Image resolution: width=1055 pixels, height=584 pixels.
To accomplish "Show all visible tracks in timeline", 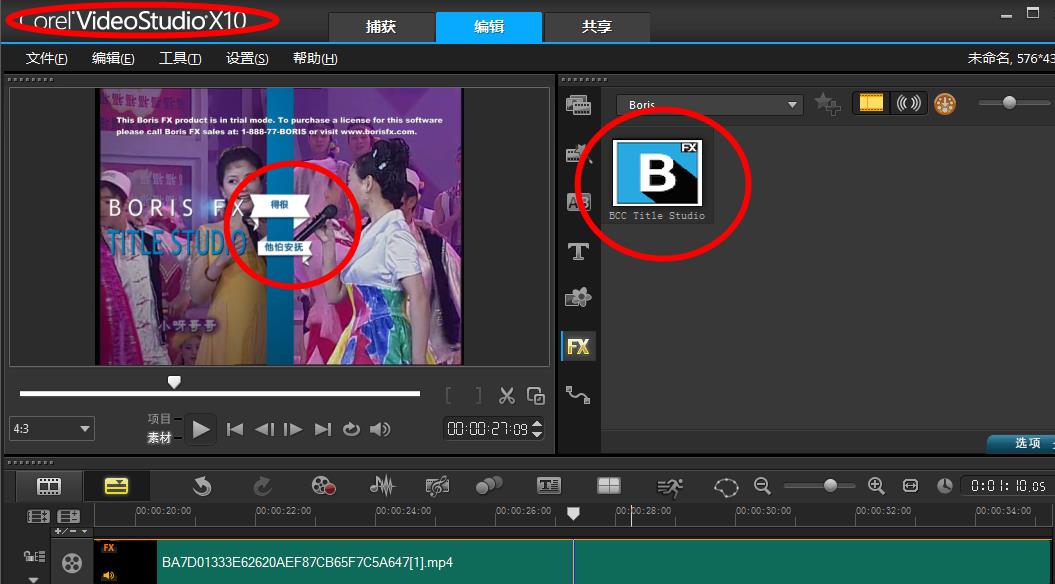I will [x=38, y=517].
